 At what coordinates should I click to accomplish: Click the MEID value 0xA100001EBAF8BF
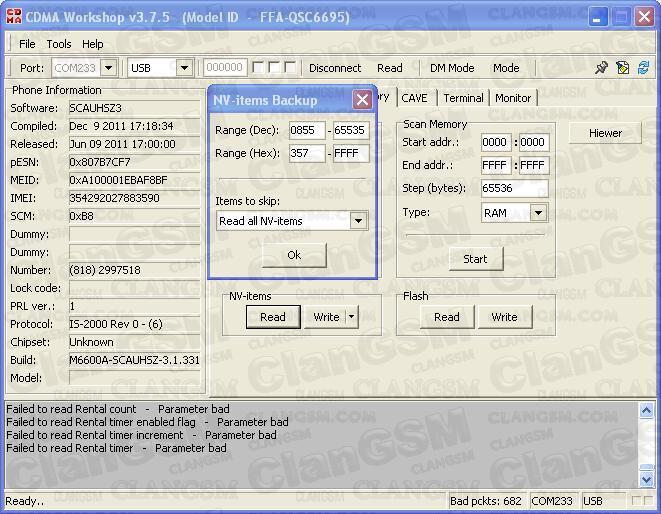(x=134, y=180)
